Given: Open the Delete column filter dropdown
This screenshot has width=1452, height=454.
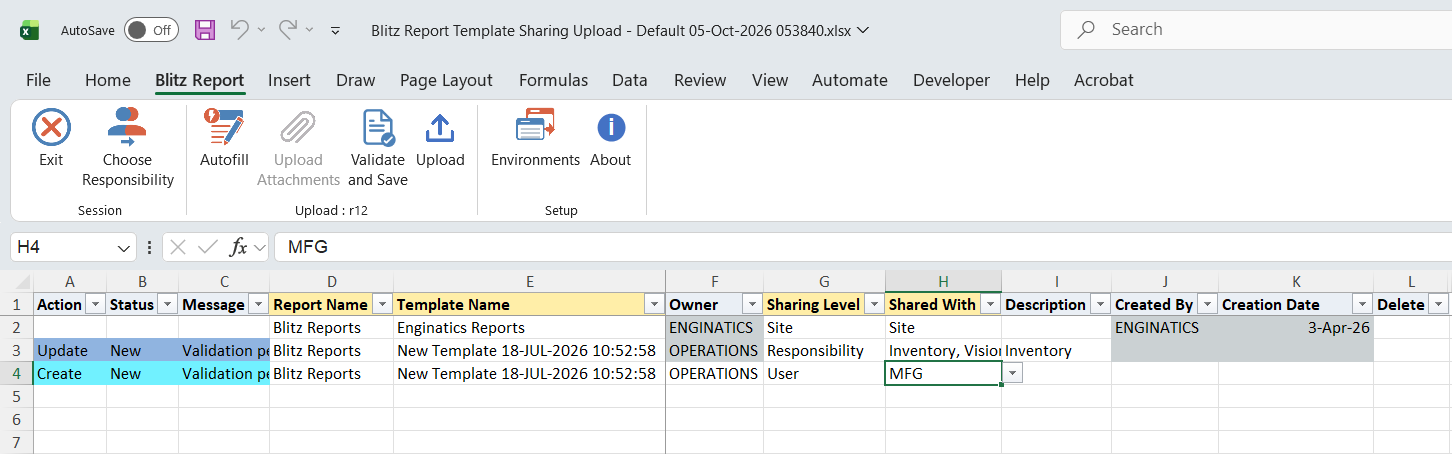Looking at the screenshot, I should coord(1438,304).
